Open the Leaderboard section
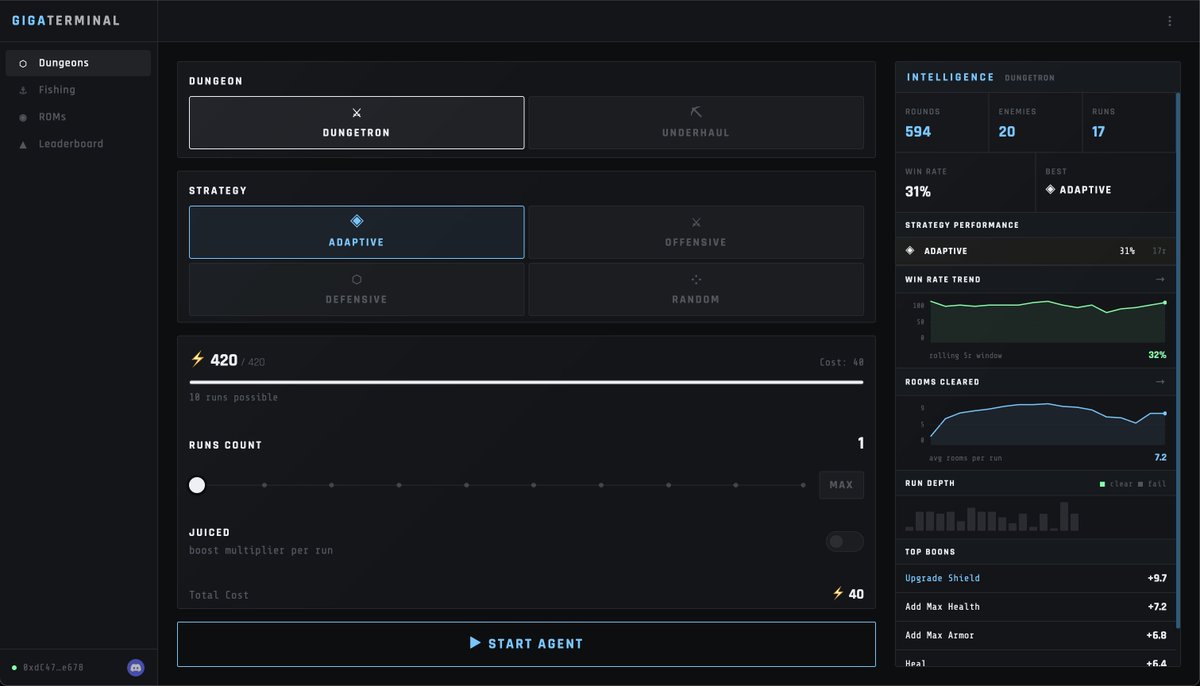The height and width of the screenshot is (686, 1200). click(78, 144)
